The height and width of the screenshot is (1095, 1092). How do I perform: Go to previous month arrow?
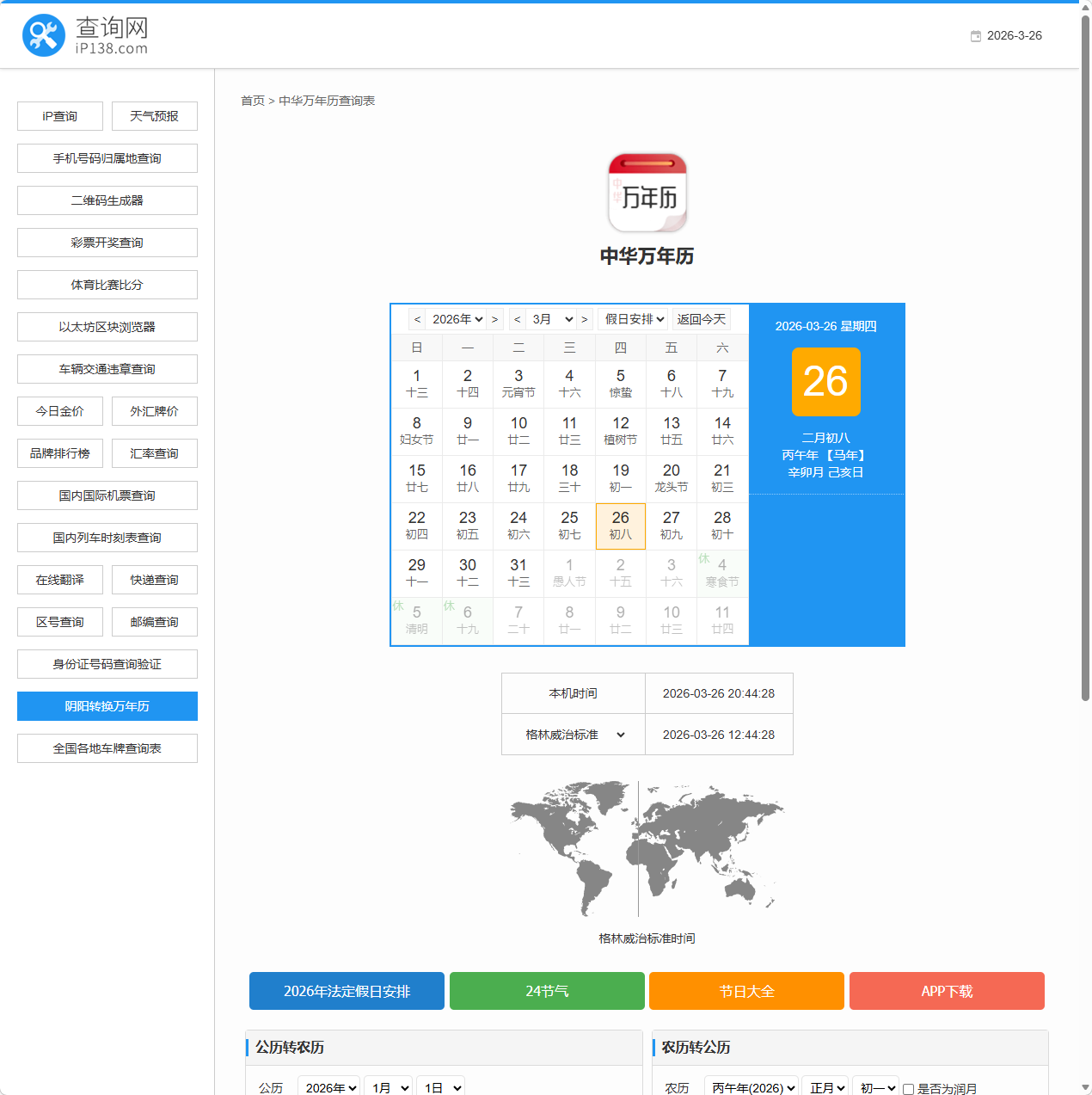point(517,320)
